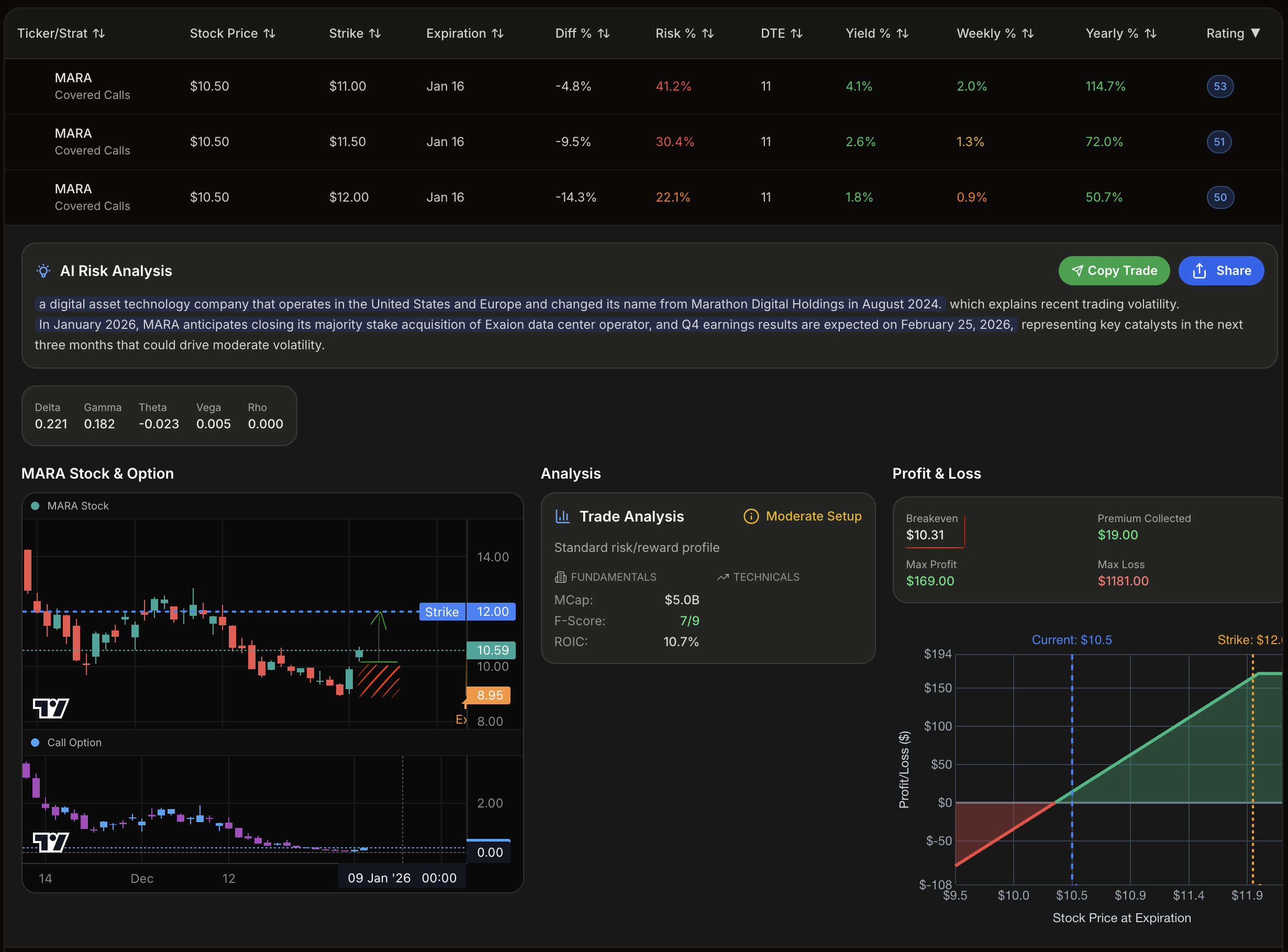Image resolution: width=1288 pixels, height=952 pixels.
Task: Click the Moderate Setup info icon
Action: coord(751,516)
